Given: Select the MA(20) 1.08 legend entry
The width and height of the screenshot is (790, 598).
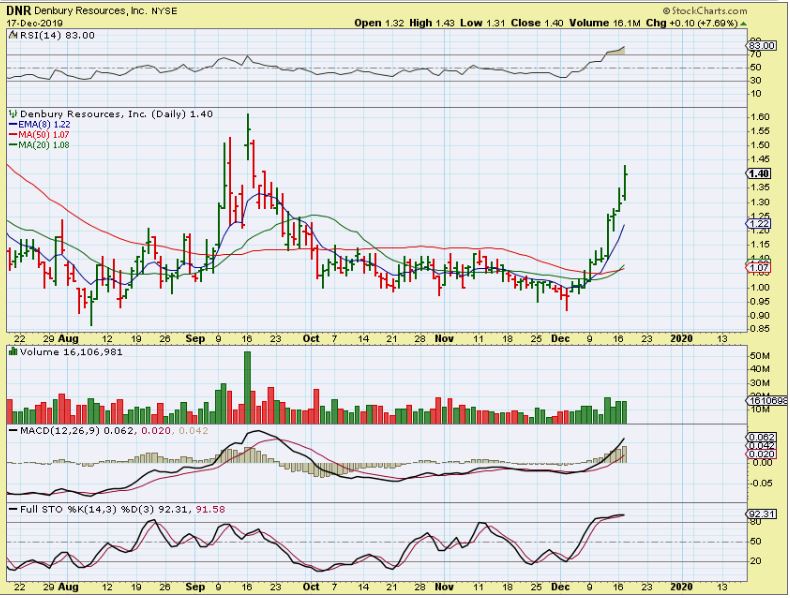Looking at the screenshot, I should [x=39, y=145].
